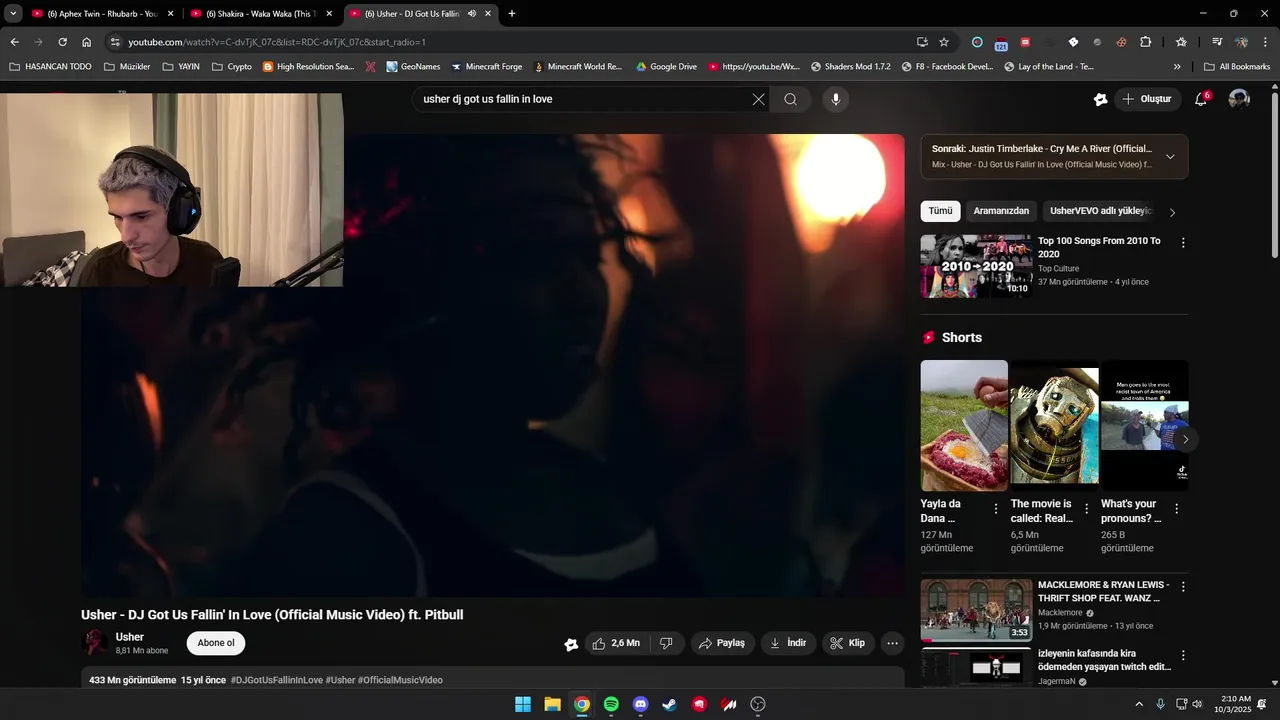1280x720 pixels.
Task: Open a new browser tab
Action: click(512, 14)
